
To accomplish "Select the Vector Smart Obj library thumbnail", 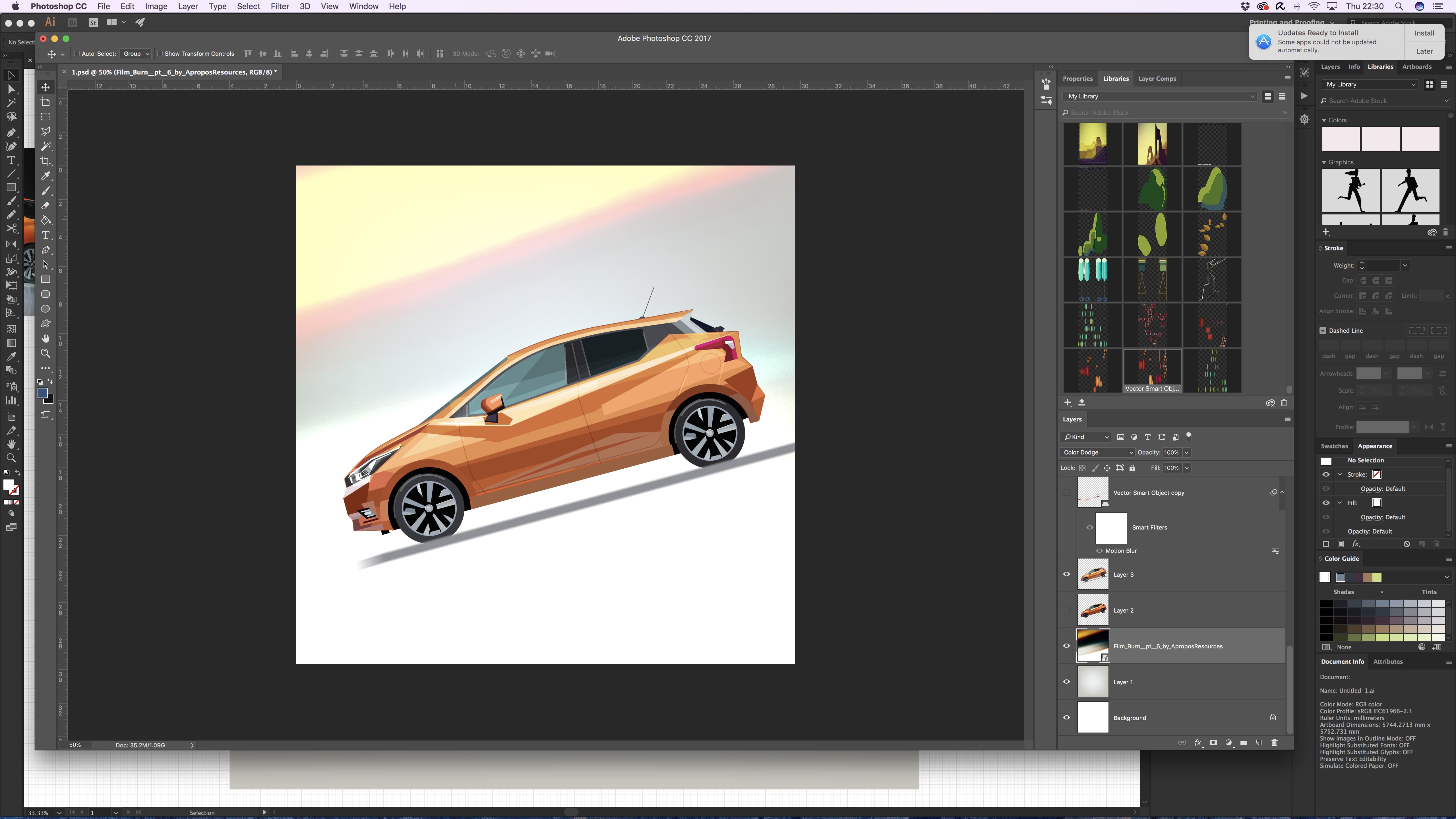I will [x=1152, y=371].
